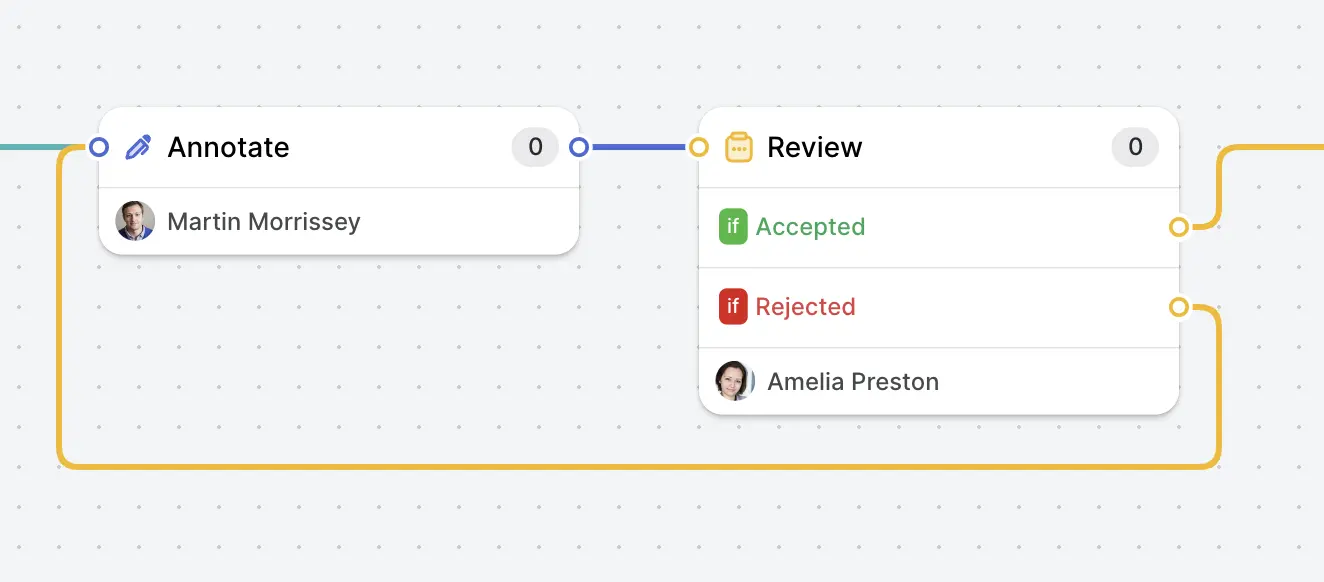Click the Review clipboard icon
This screenshot has height=582, width=1324.
coord(738,148)
